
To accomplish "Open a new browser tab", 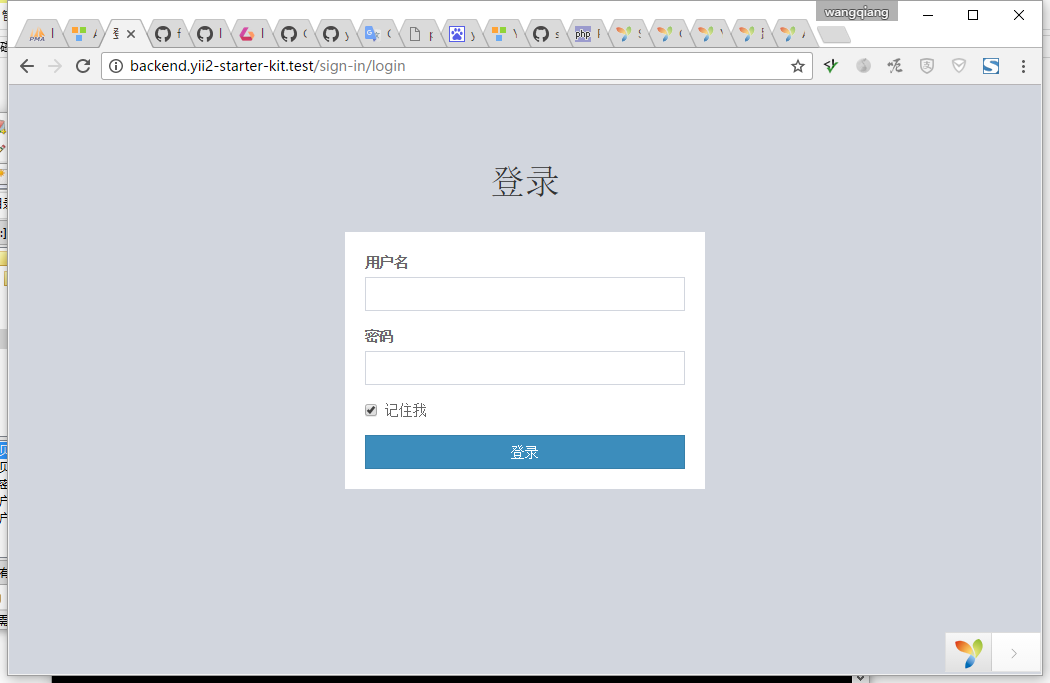I will point(834,35).
